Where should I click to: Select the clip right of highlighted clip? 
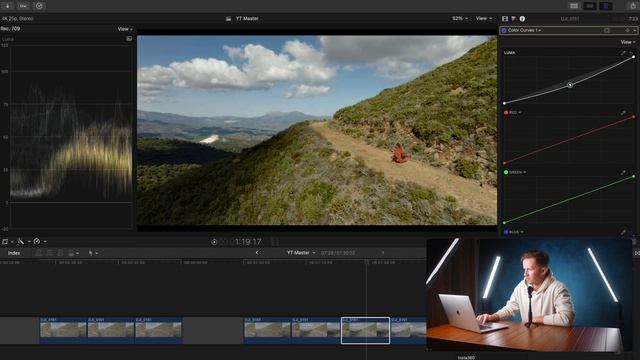(x=409, y=330)
